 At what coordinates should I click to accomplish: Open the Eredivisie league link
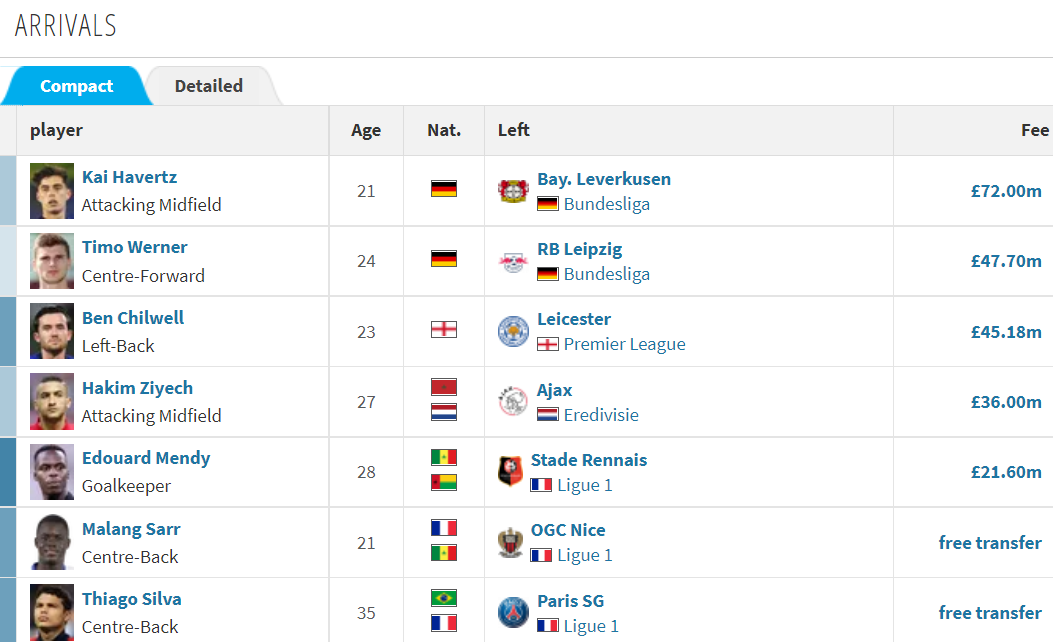(601, 415)
